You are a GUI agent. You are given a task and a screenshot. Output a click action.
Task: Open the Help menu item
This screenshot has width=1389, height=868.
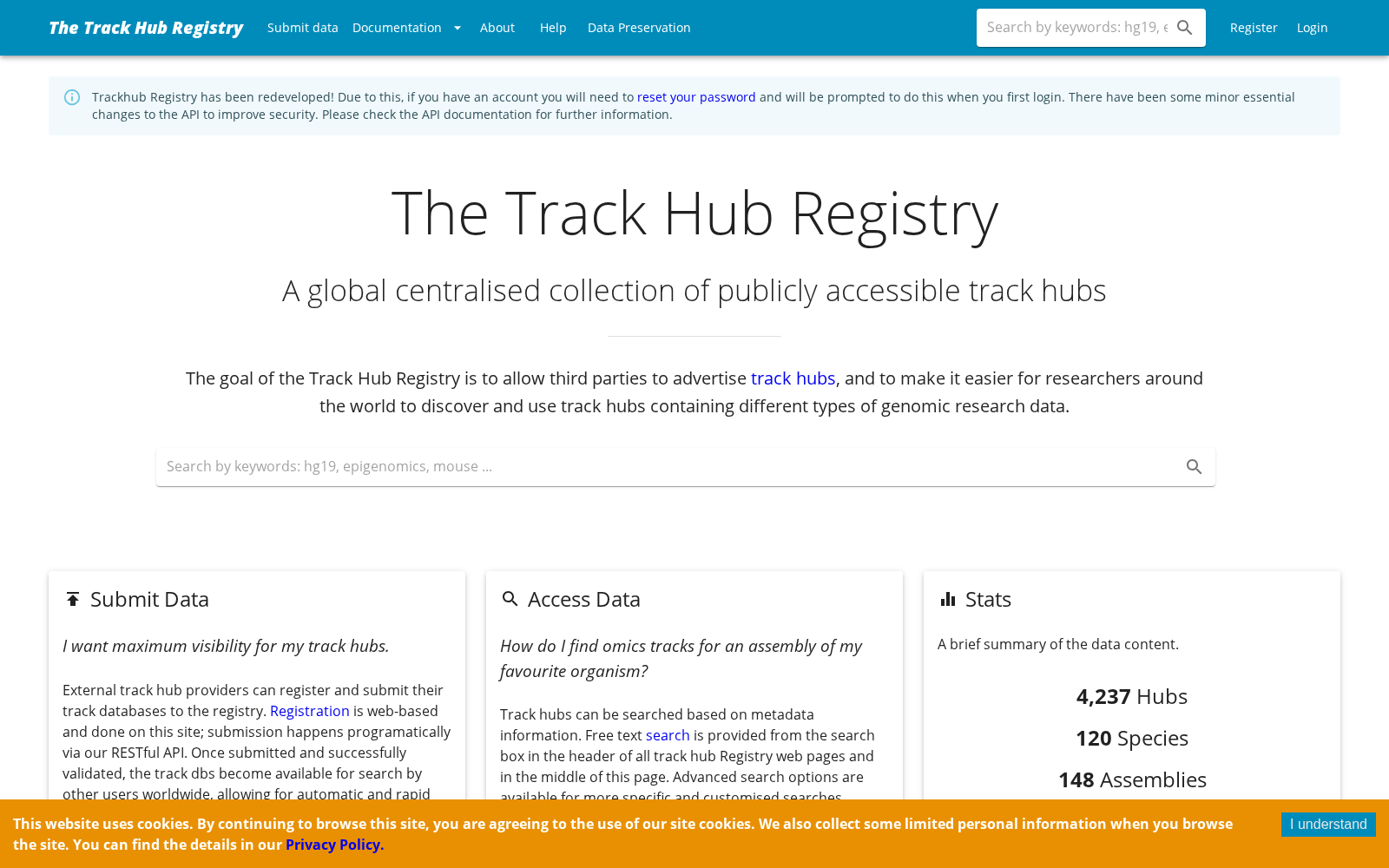(553, 28)
